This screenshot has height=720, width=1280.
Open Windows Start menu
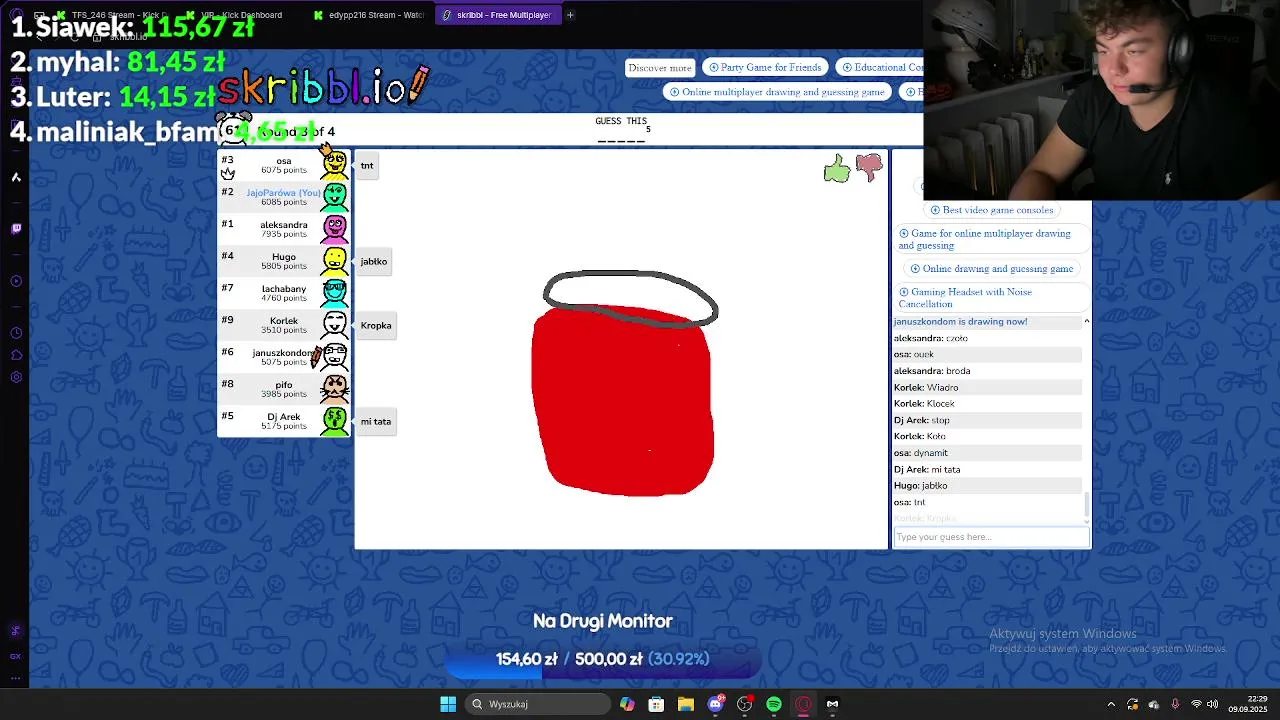[x=448, y=704]
